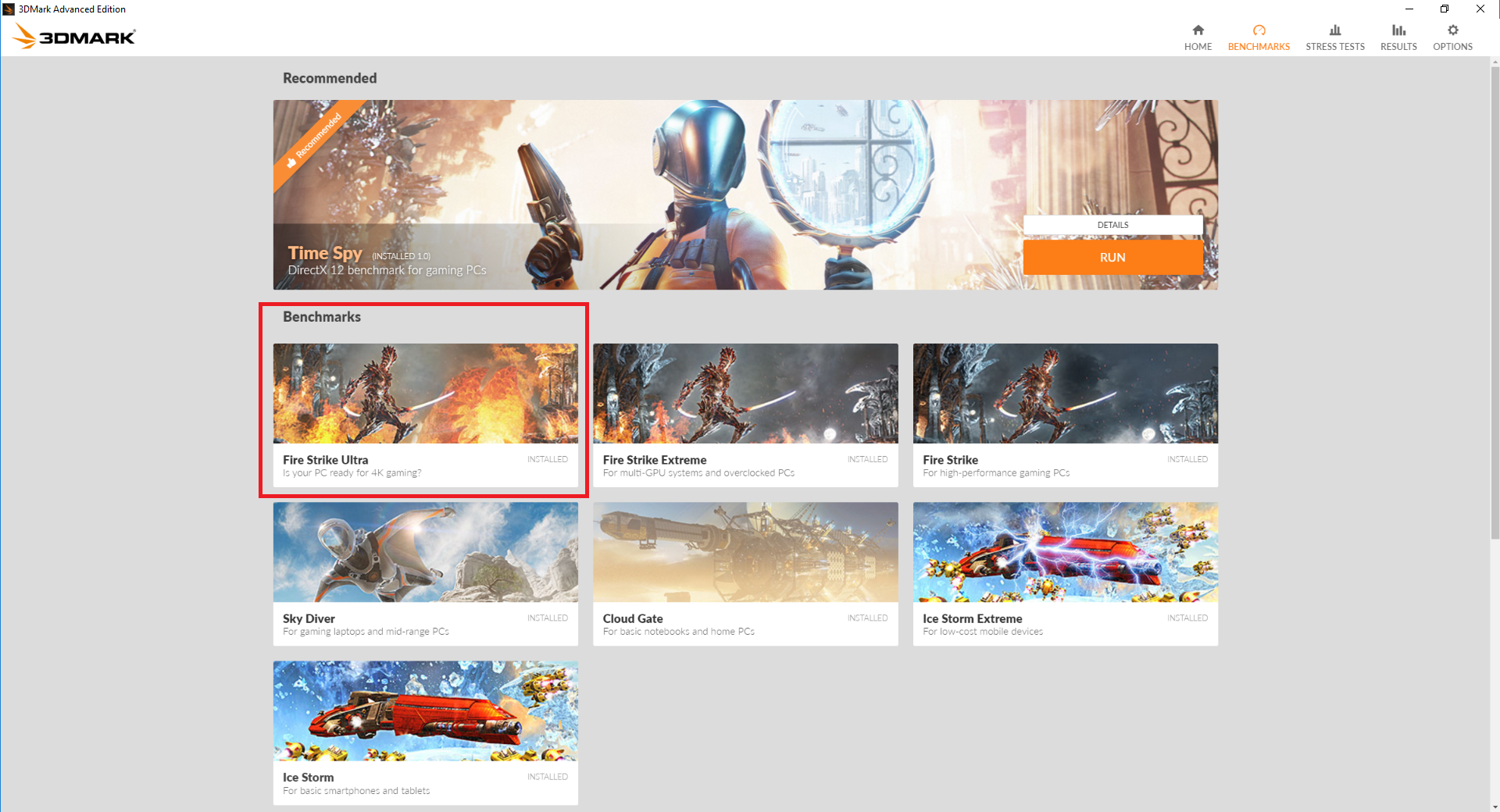1500x812 pixels.
Task: Click the Ice Storm card title
Action: tap(308, 778)
